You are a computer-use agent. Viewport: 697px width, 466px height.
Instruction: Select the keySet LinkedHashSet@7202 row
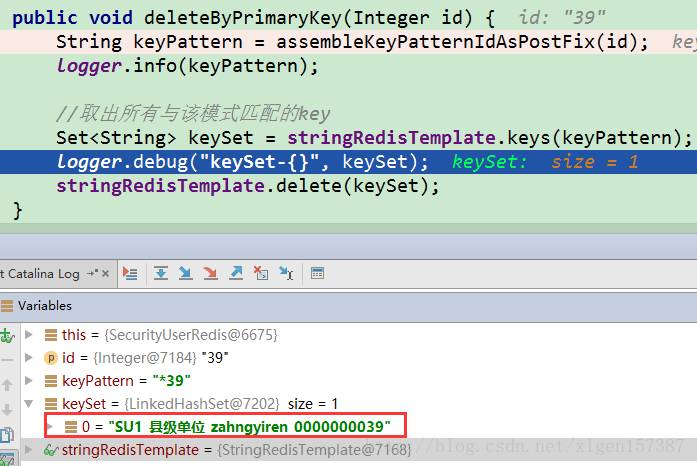359,404
